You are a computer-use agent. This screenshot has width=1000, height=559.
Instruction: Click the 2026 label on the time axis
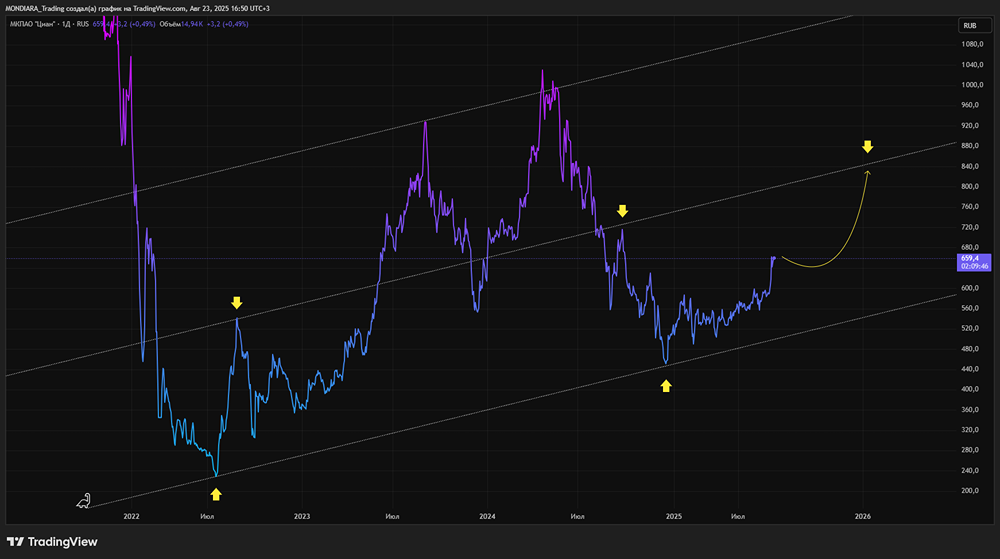click(862, 516)
